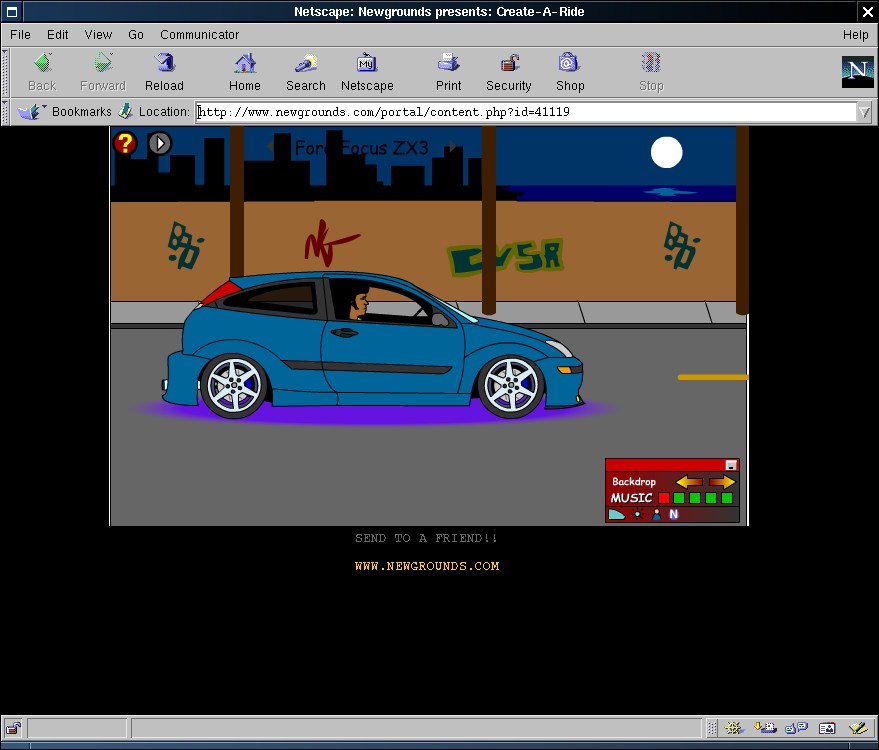The width and height of the screenshot is (879, 750).
Task: Collapse the navigation toolbar via its left grip
Action: pos(5,73)
